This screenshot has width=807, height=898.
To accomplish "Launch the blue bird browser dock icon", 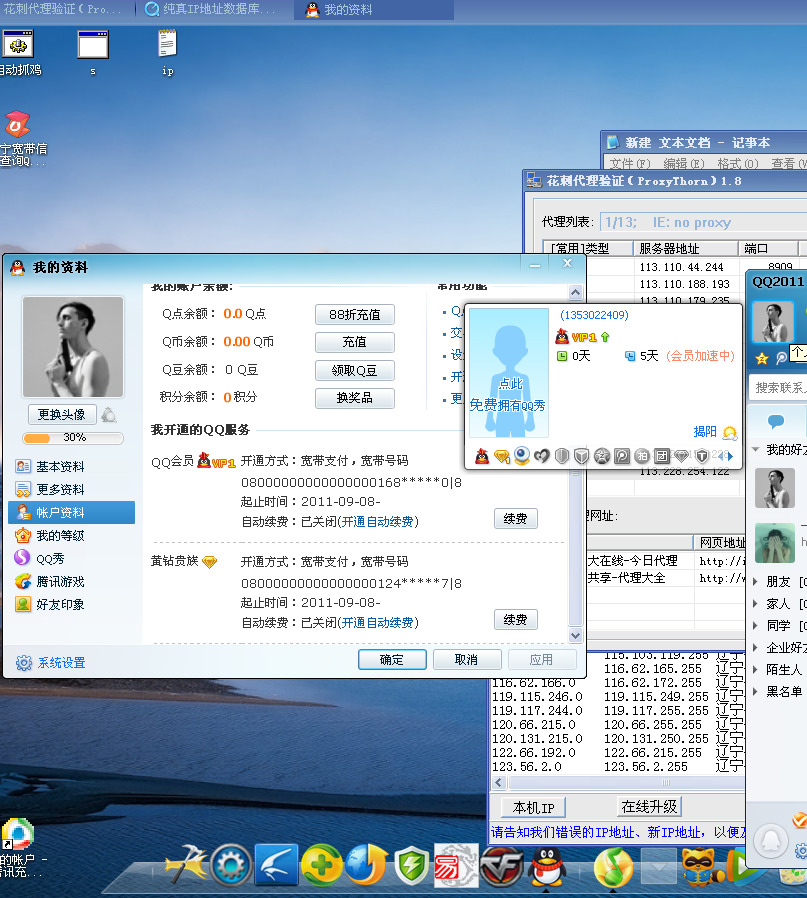I will 277,865.
